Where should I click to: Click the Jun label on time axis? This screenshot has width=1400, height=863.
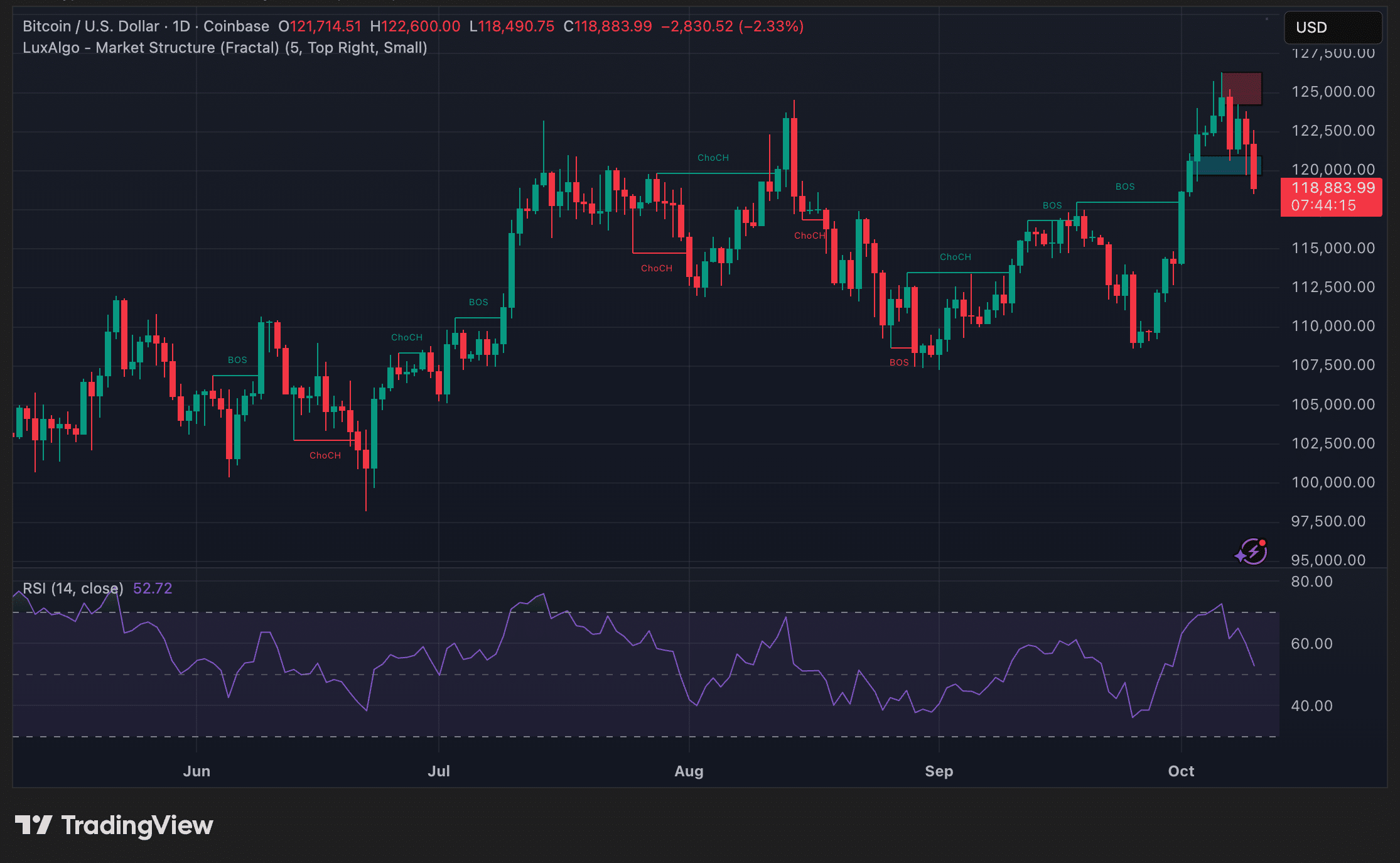197,771
